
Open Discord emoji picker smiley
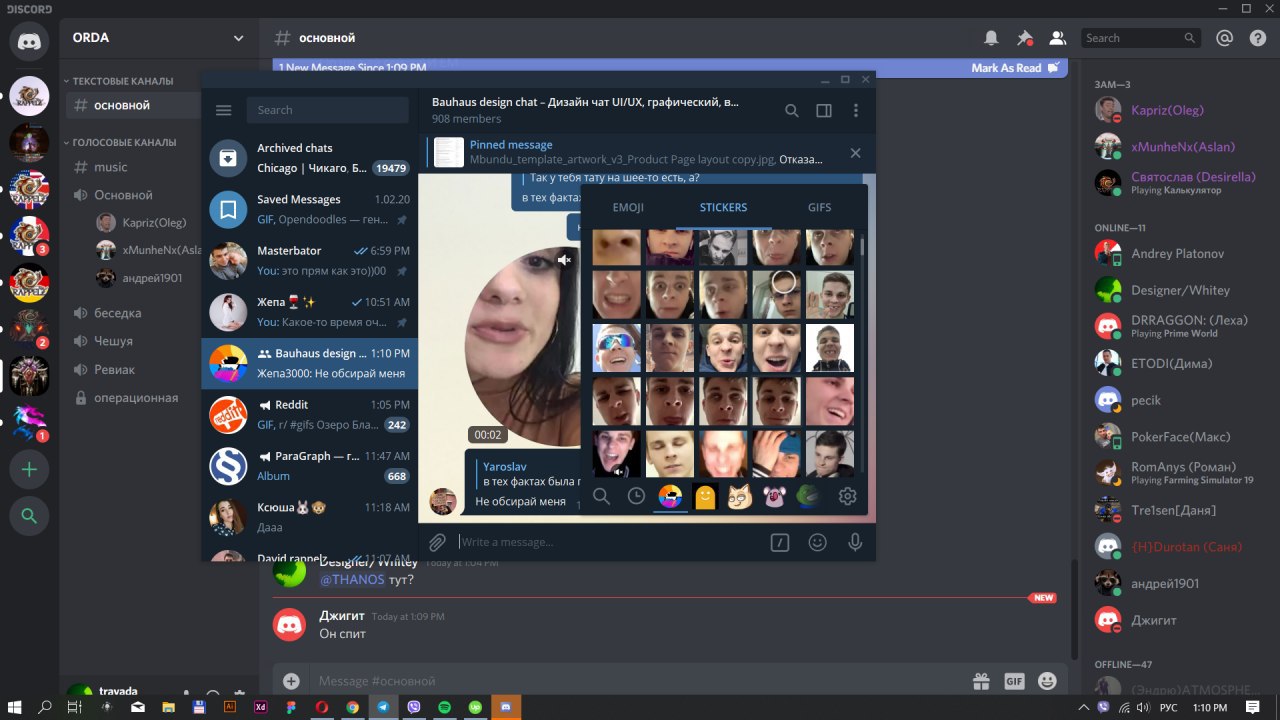tap(1047, 681)
